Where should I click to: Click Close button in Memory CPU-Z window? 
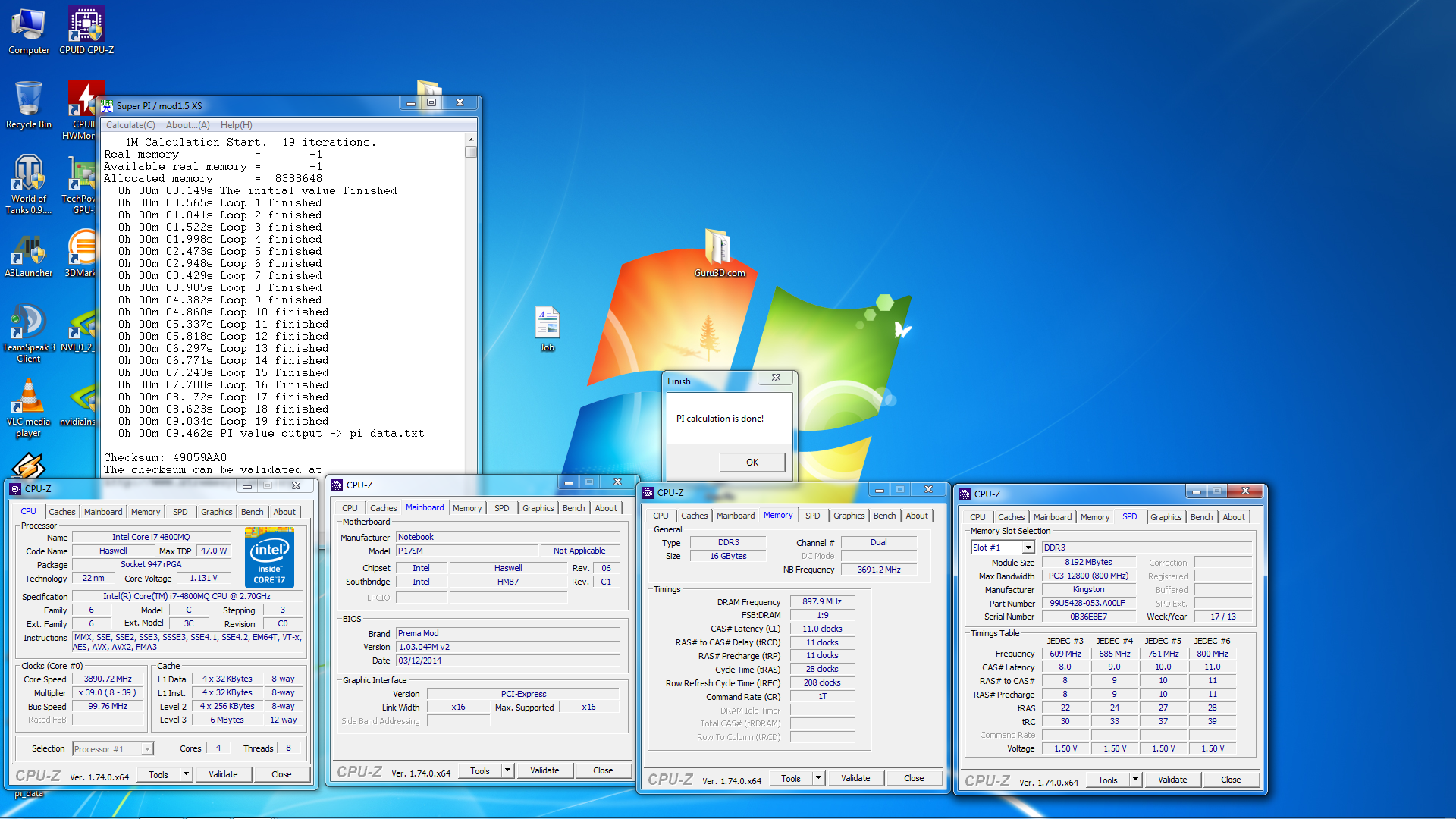(x=914, y=778)
